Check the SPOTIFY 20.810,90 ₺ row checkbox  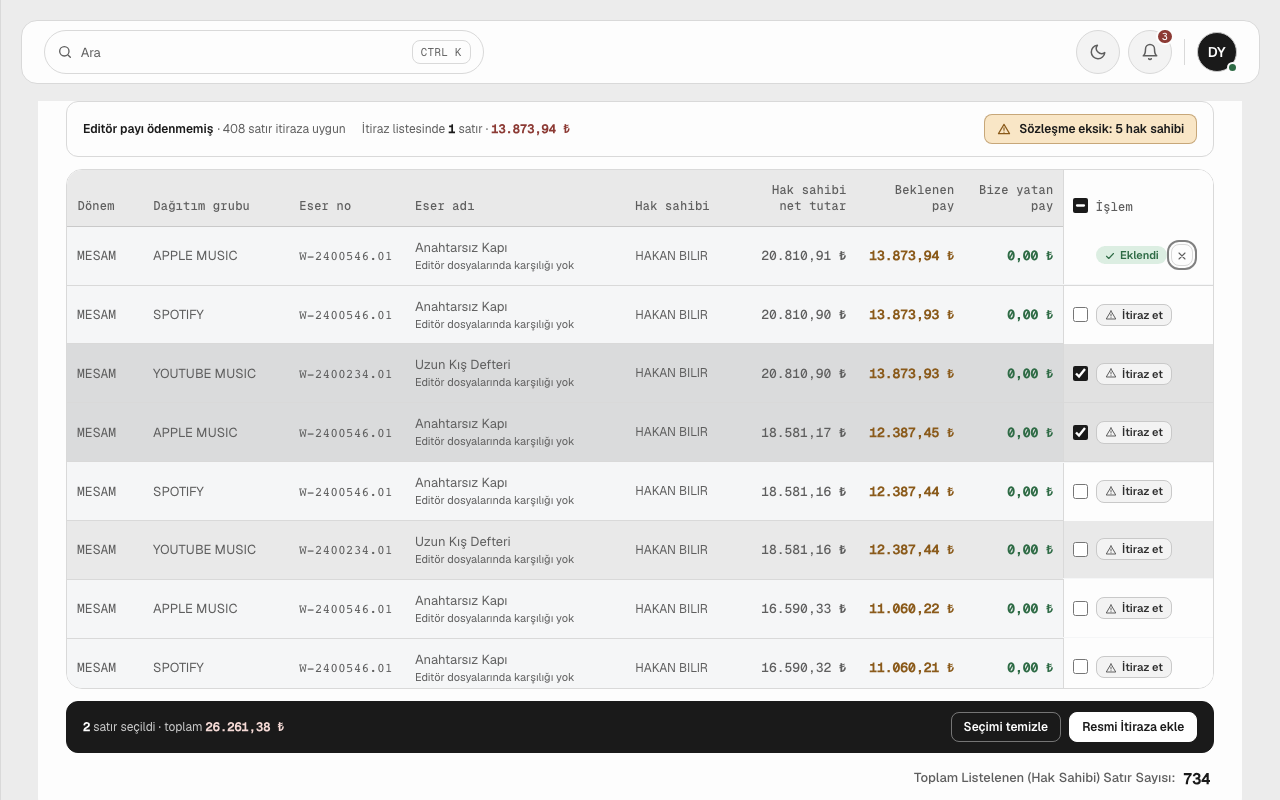click(x=1080, y=315)
